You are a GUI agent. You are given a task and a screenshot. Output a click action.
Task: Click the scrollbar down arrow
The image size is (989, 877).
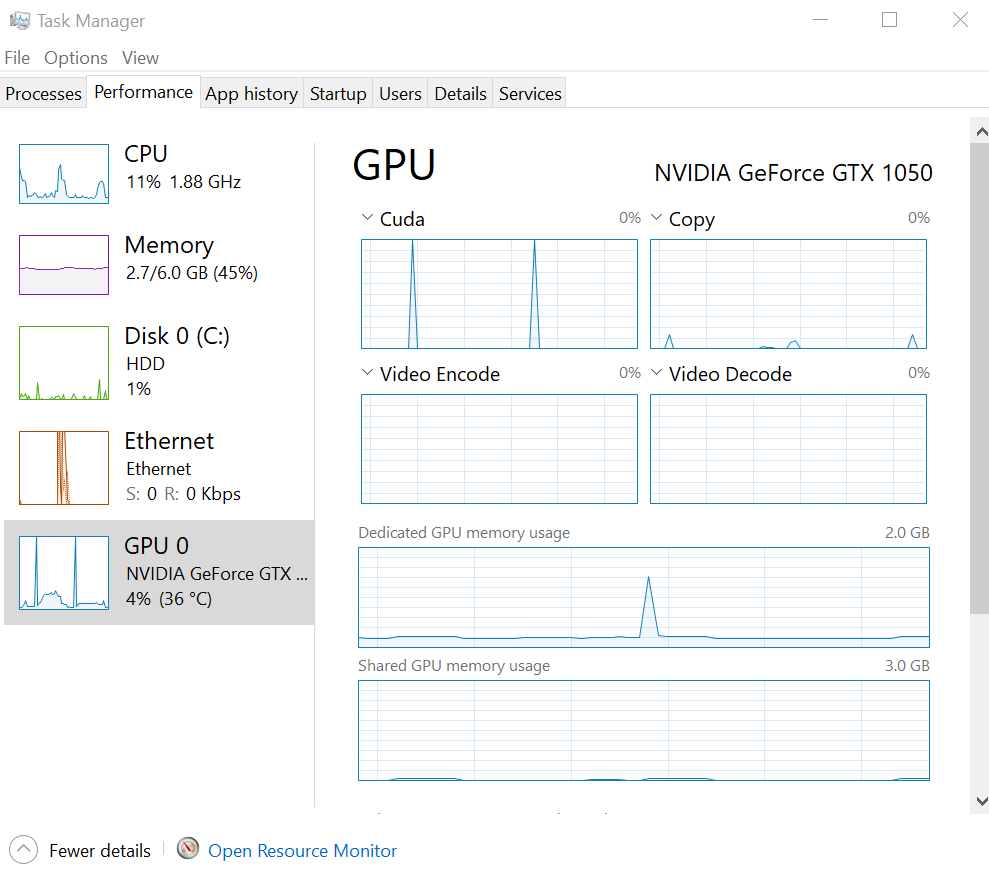coord(981,801)
